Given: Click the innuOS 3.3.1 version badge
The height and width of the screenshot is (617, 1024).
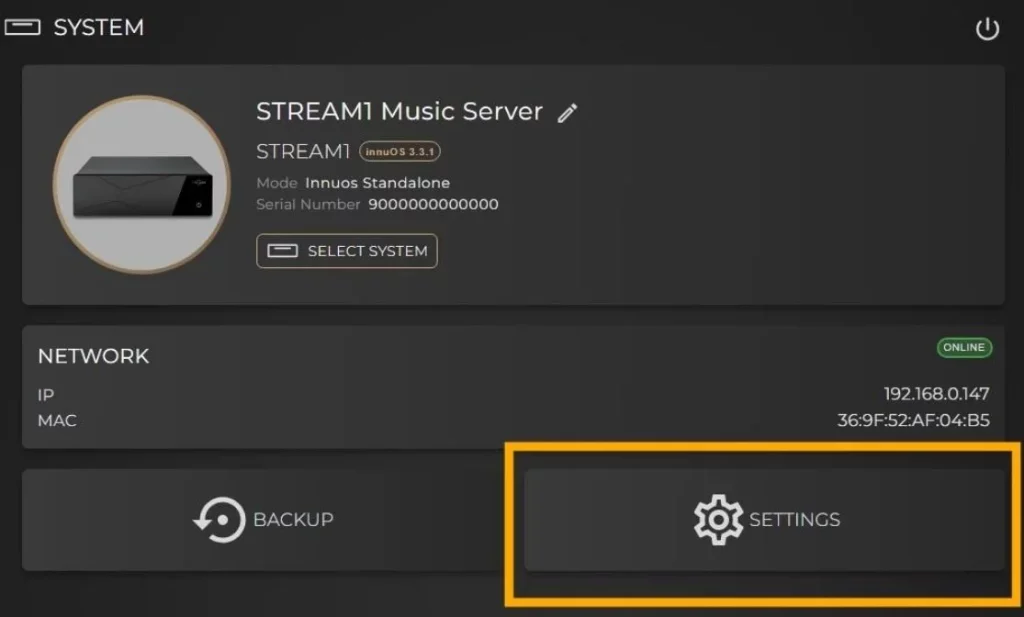Looking at the screenshot, I should pos(400,151).
